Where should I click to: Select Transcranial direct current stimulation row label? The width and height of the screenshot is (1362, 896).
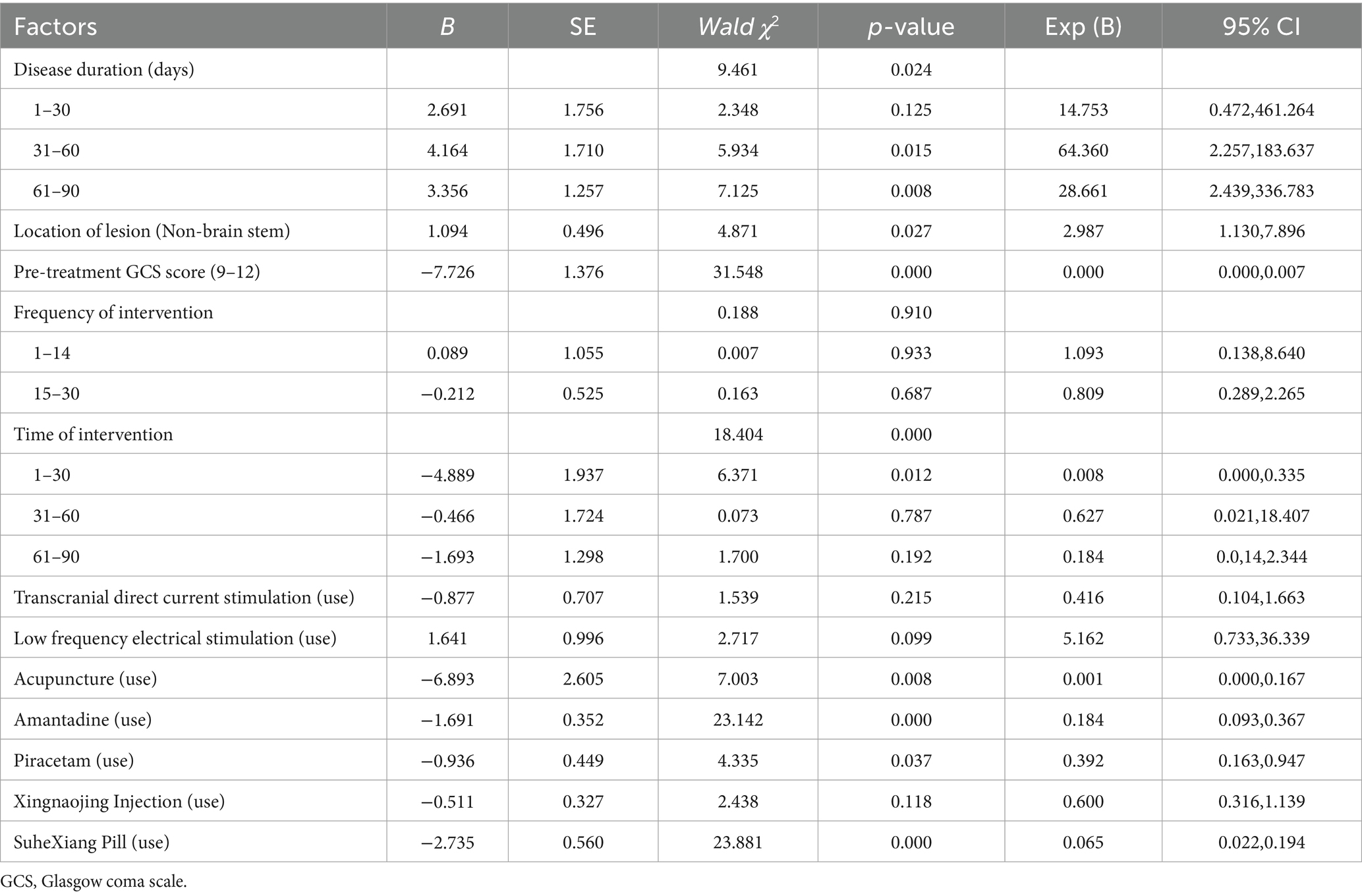184,598
